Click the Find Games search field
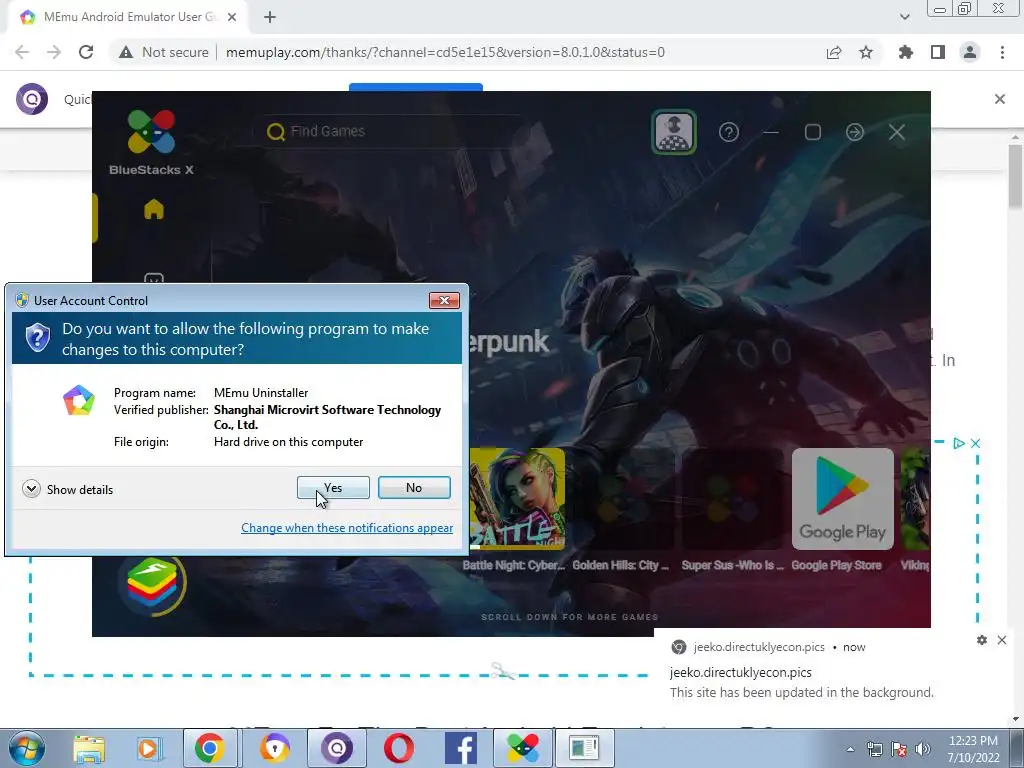 392,131
